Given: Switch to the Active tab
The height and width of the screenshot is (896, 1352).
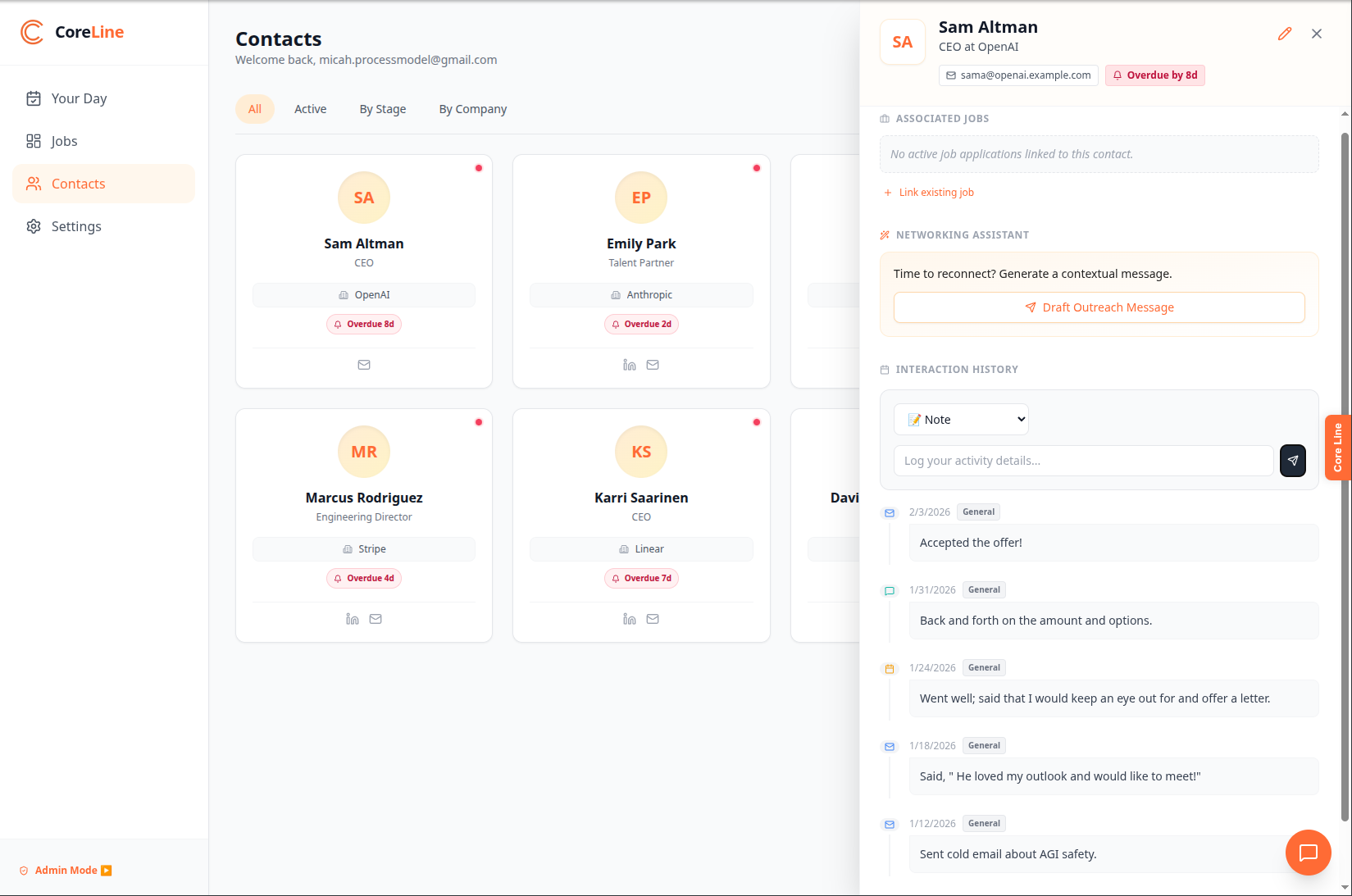Looking at the screenshot, I should point(310,108).
